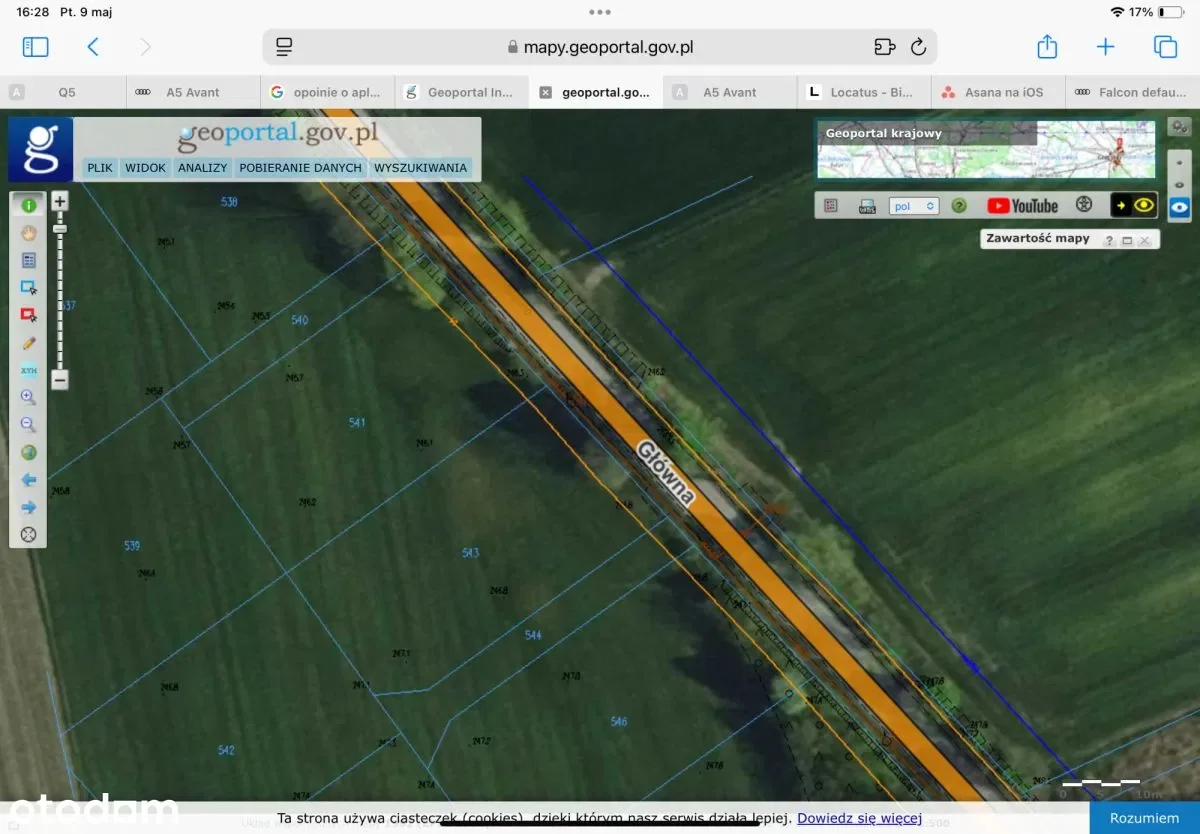
Task: Click the zoom slider plus button
Action: point(60,201)
